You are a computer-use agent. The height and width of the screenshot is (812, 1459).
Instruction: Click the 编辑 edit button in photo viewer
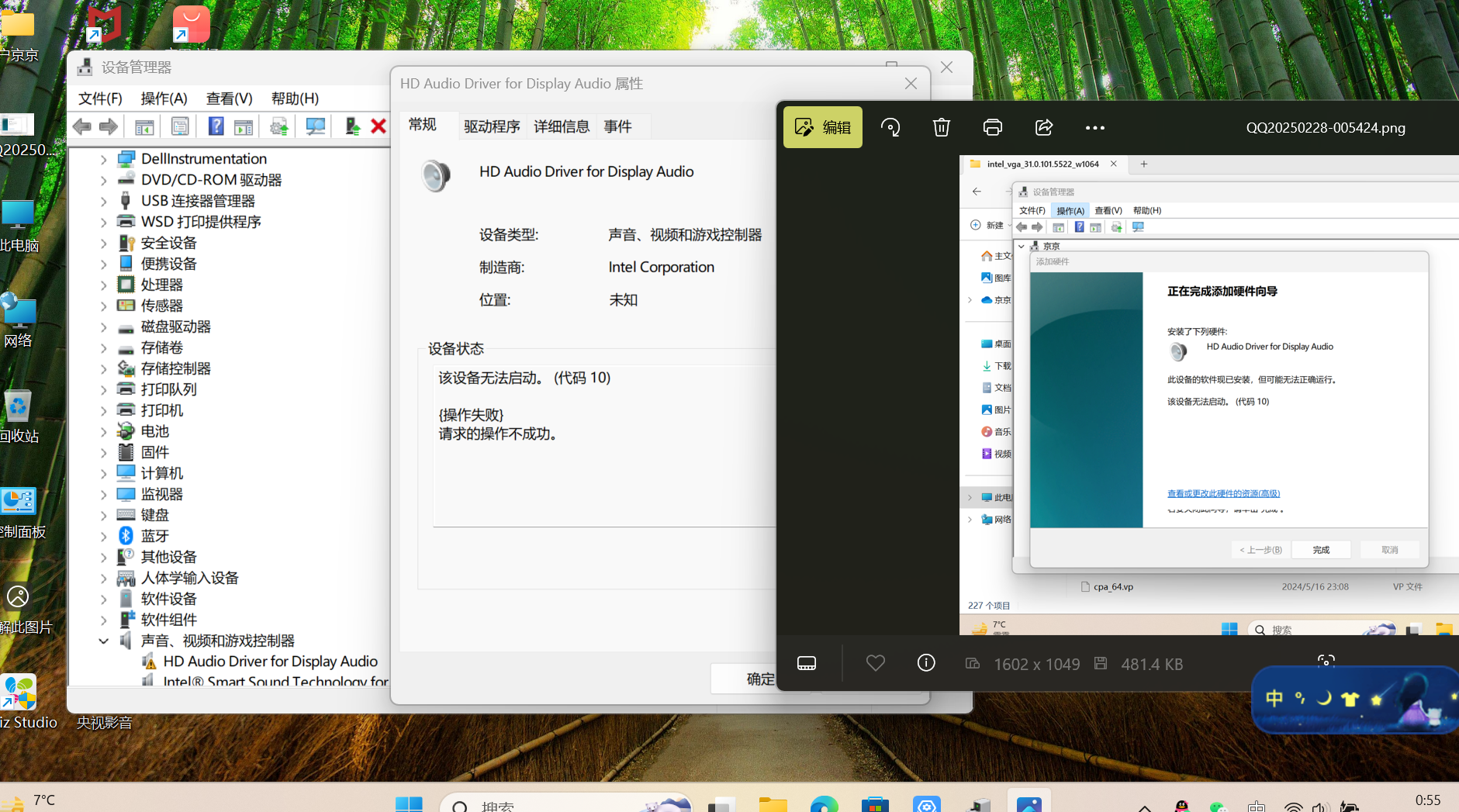tap(823, 127)
